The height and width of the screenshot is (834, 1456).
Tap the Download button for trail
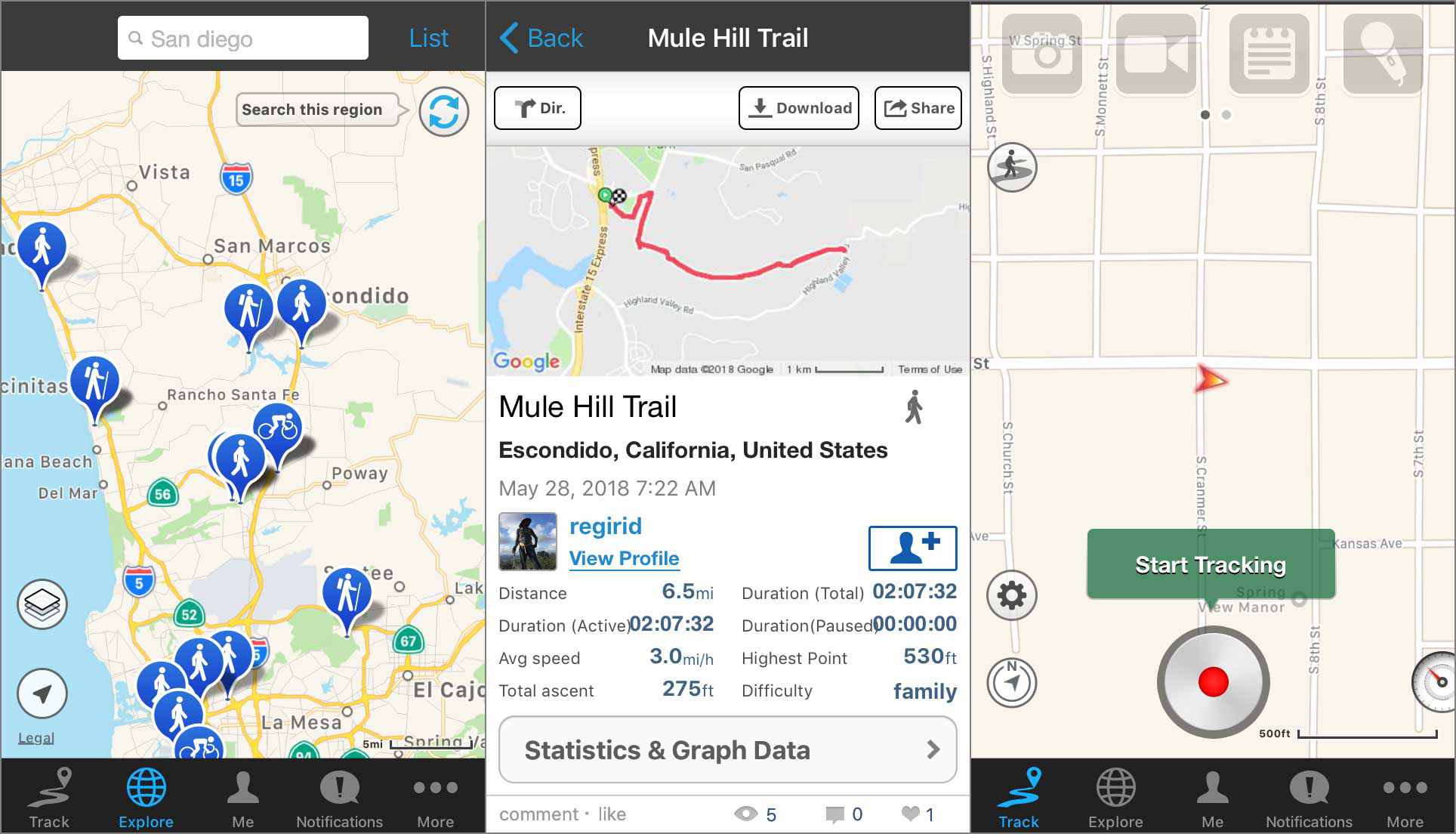[x=801, y=108]
